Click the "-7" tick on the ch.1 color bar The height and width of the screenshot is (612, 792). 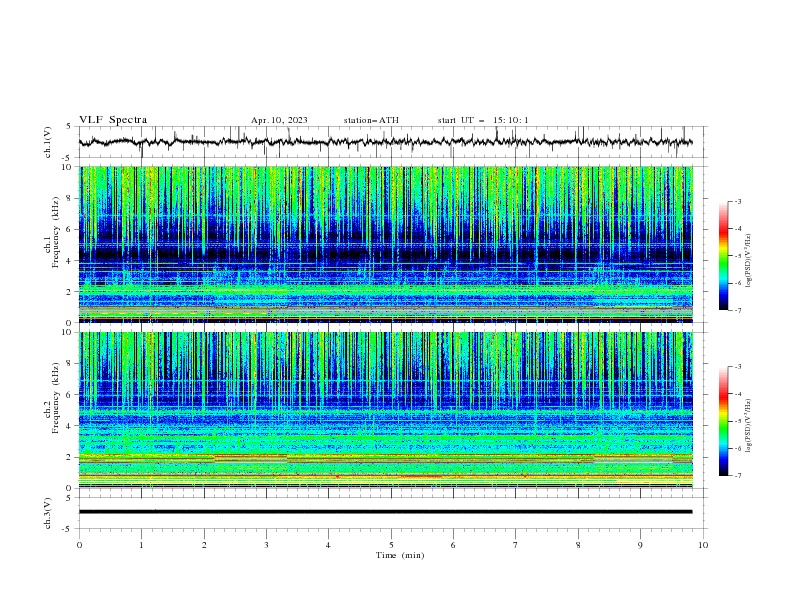point(737,310)
